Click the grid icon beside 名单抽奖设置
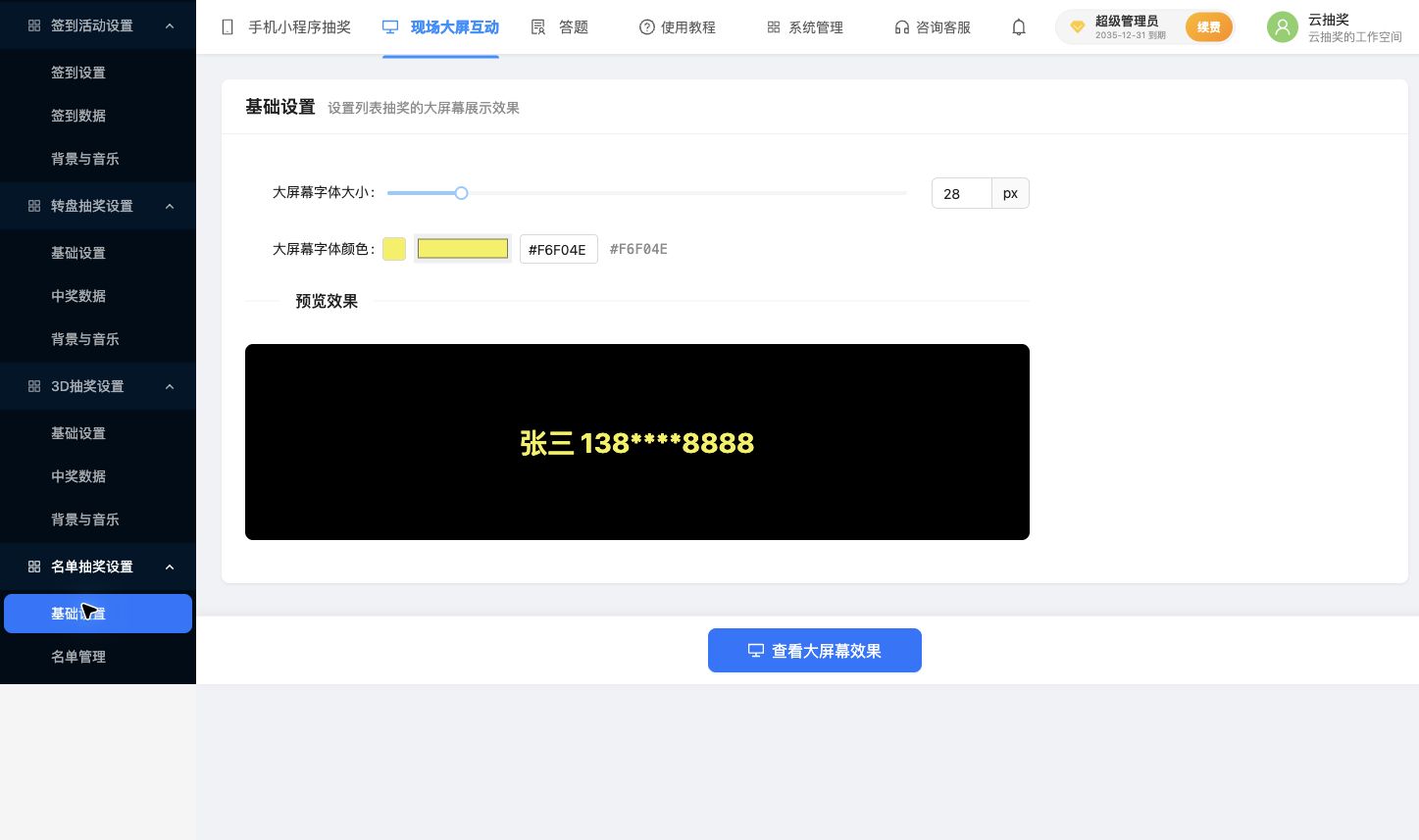Image resolution: width=1419 pixels, height=840 pixels. pyautogui.click(x=34, y=567)
